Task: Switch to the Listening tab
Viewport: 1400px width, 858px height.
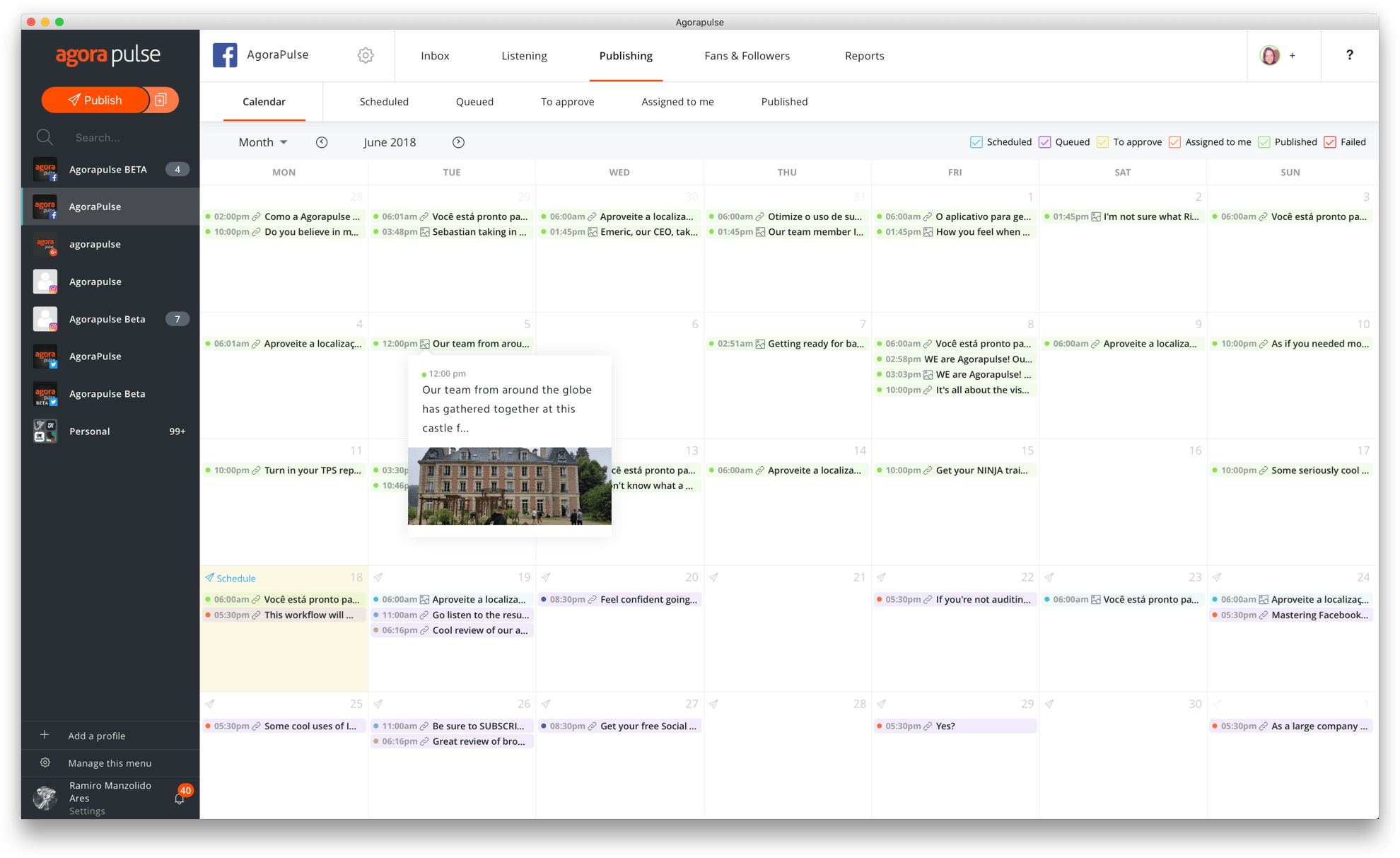Action: (x=524, y=55)
